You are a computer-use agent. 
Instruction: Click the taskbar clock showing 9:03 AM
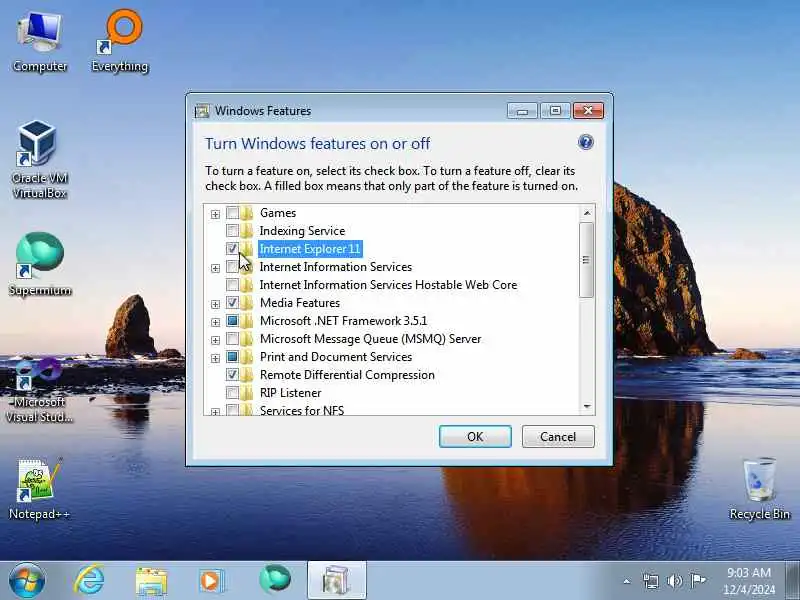748,580
